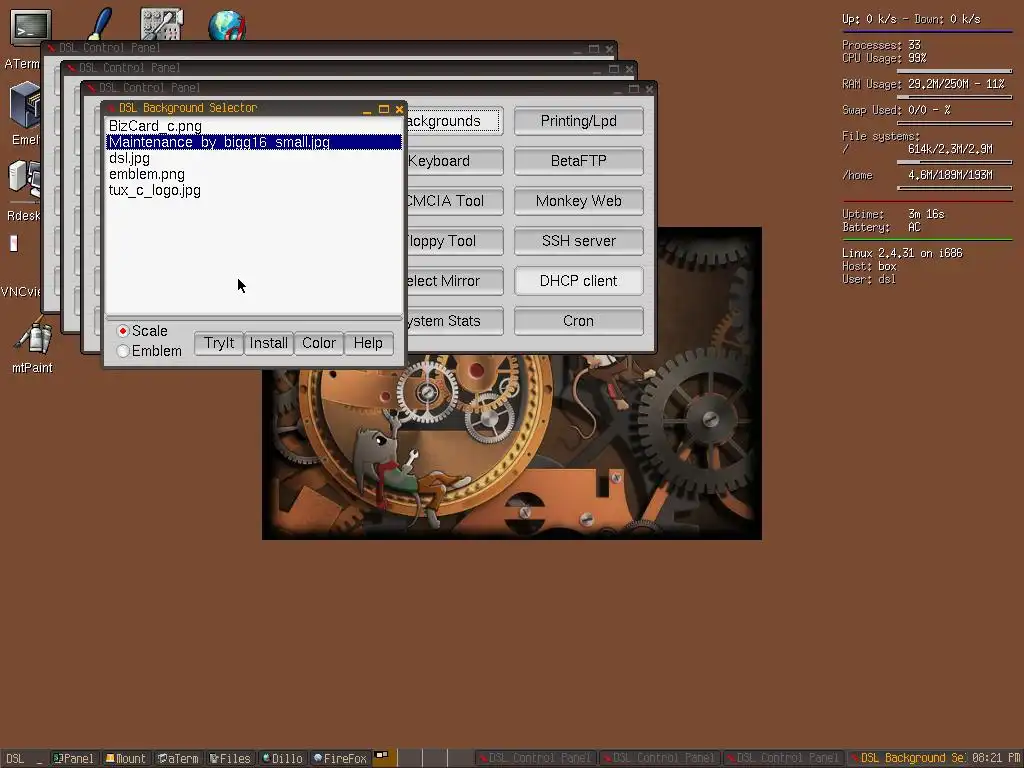Screen dimensions: 1024x768
Task: Open Files from the taskbar
Action: 230,758
